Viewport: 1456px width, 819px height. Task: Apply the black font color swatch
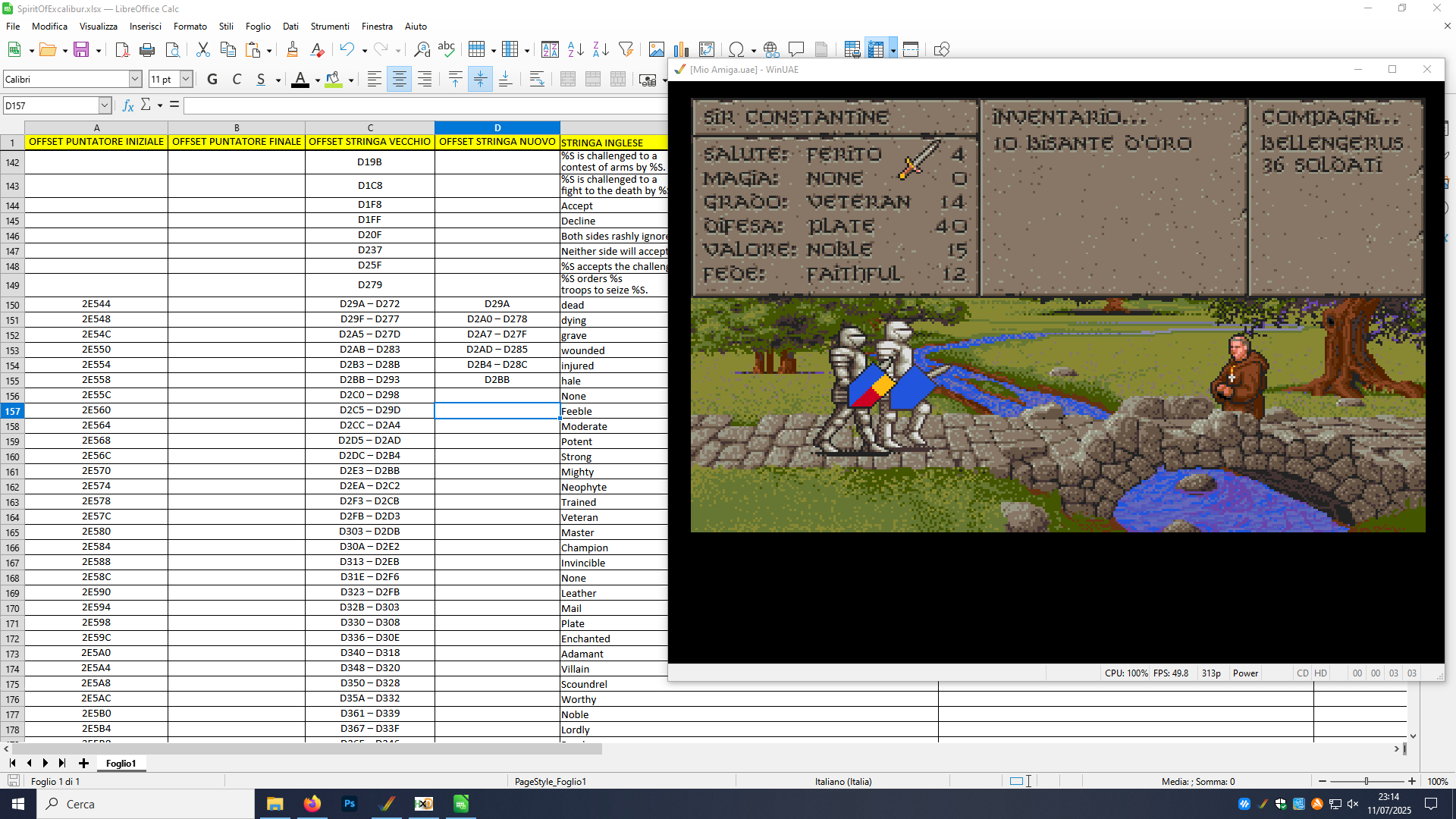click(300, 80)
